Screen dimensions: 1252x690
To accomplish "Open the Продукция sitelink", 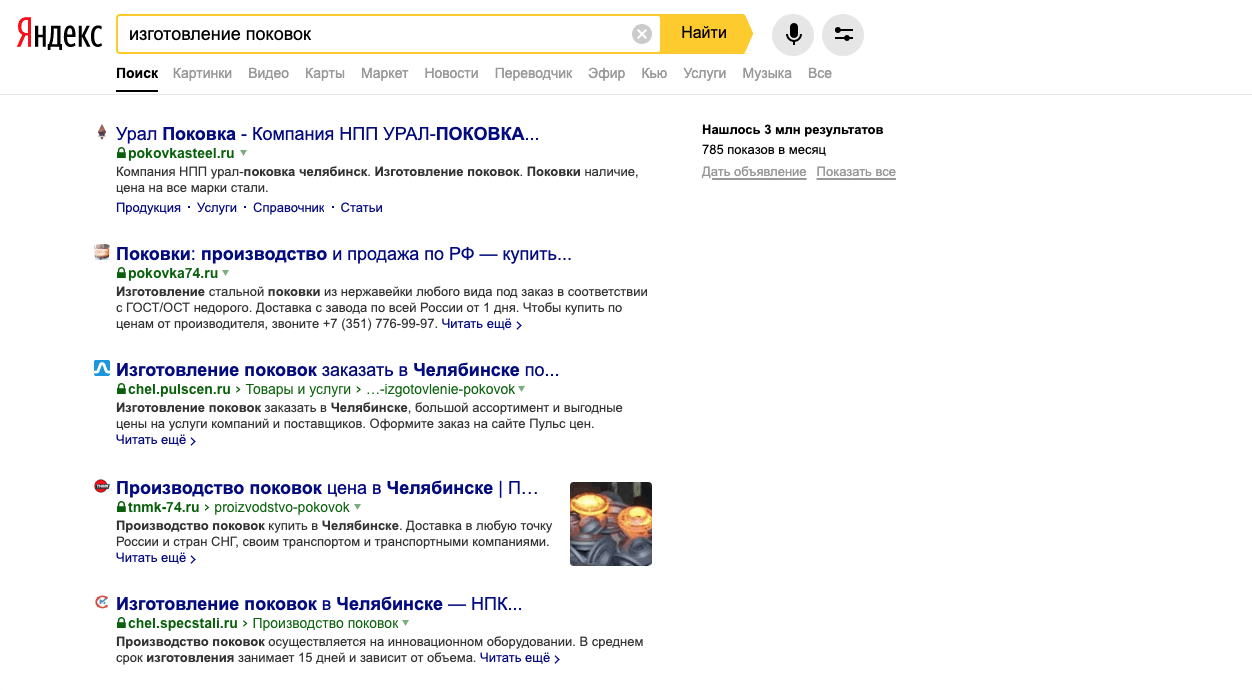I will pos(148,207).
